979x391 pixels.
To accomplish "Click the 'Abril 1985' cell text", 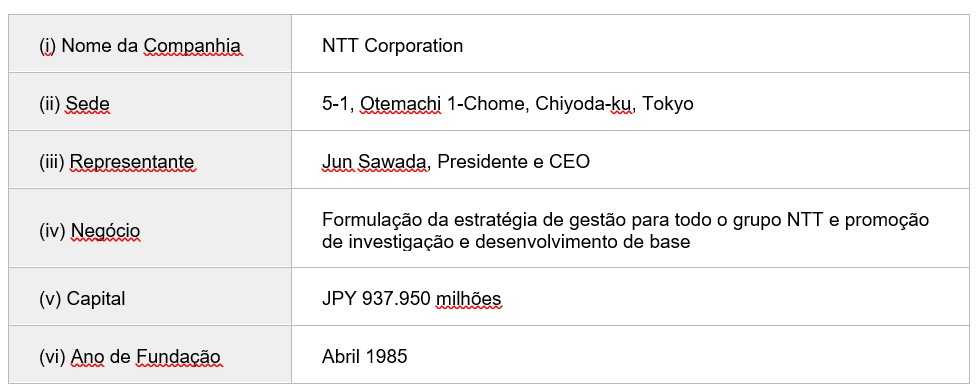I will (365, 357).
